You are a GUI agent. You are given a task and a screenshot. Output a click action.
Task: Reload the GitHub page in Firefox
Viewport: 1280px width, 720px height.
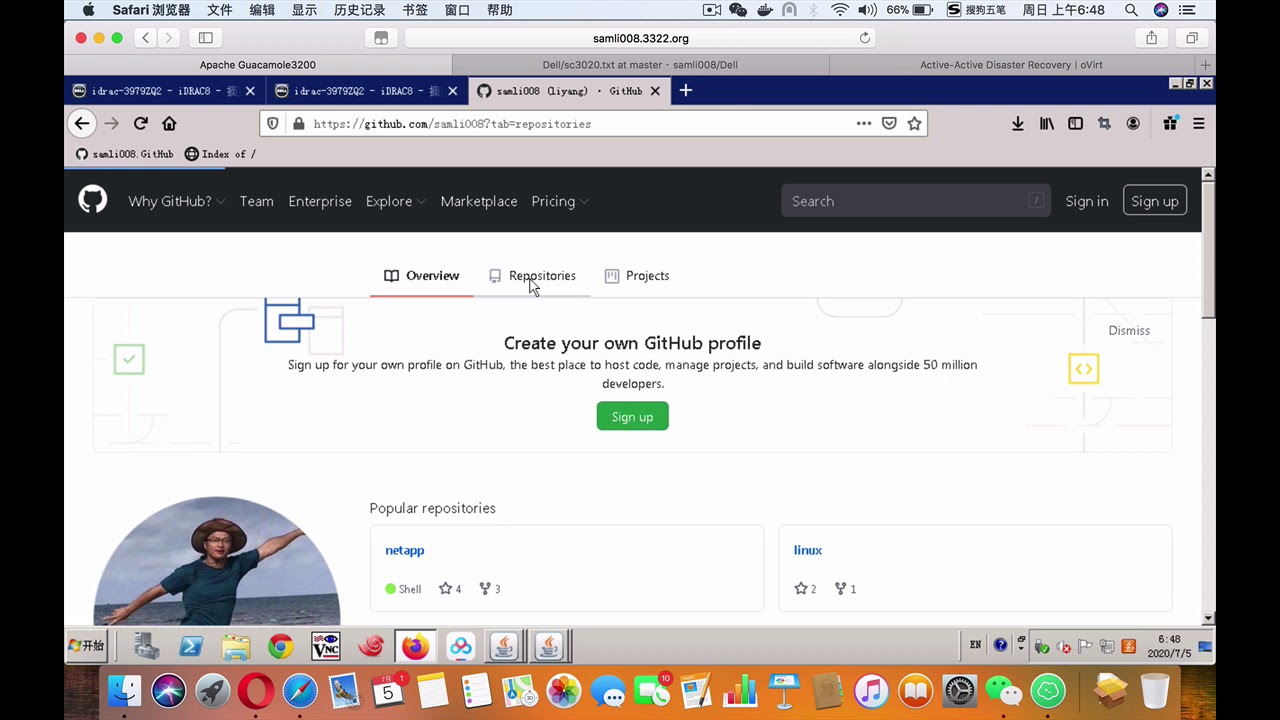click(x=140, y=123)
